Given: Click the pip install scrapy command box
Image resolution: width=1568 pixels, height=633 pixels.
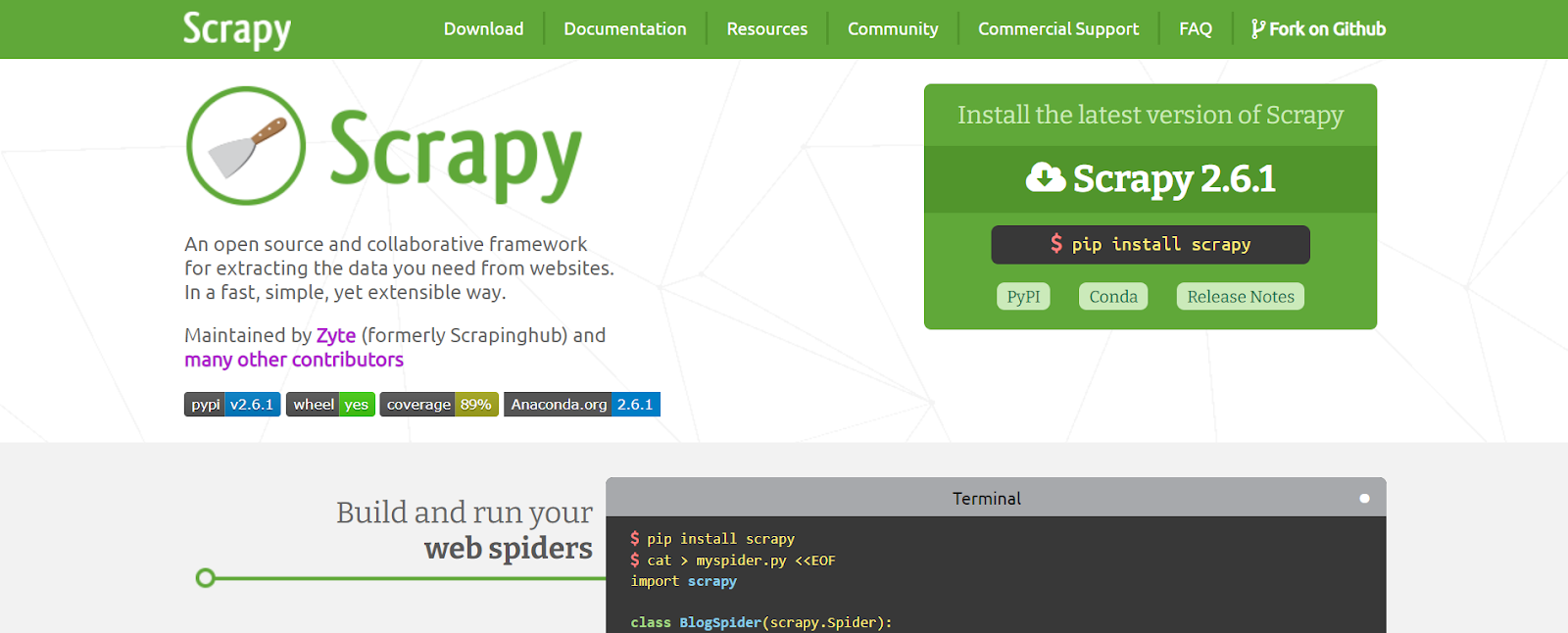Looking at the screenshot, I should [x=1151, y=245].
